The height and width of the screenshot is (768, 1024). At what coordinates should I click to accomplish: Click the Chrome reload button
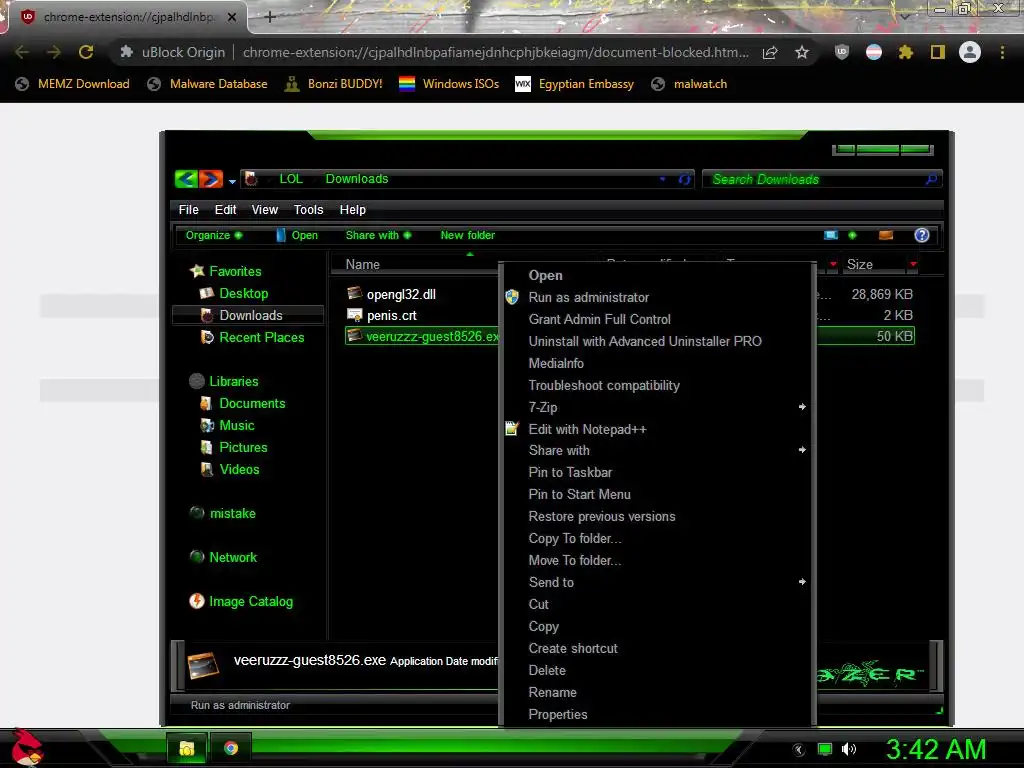[x=86, y=52]
